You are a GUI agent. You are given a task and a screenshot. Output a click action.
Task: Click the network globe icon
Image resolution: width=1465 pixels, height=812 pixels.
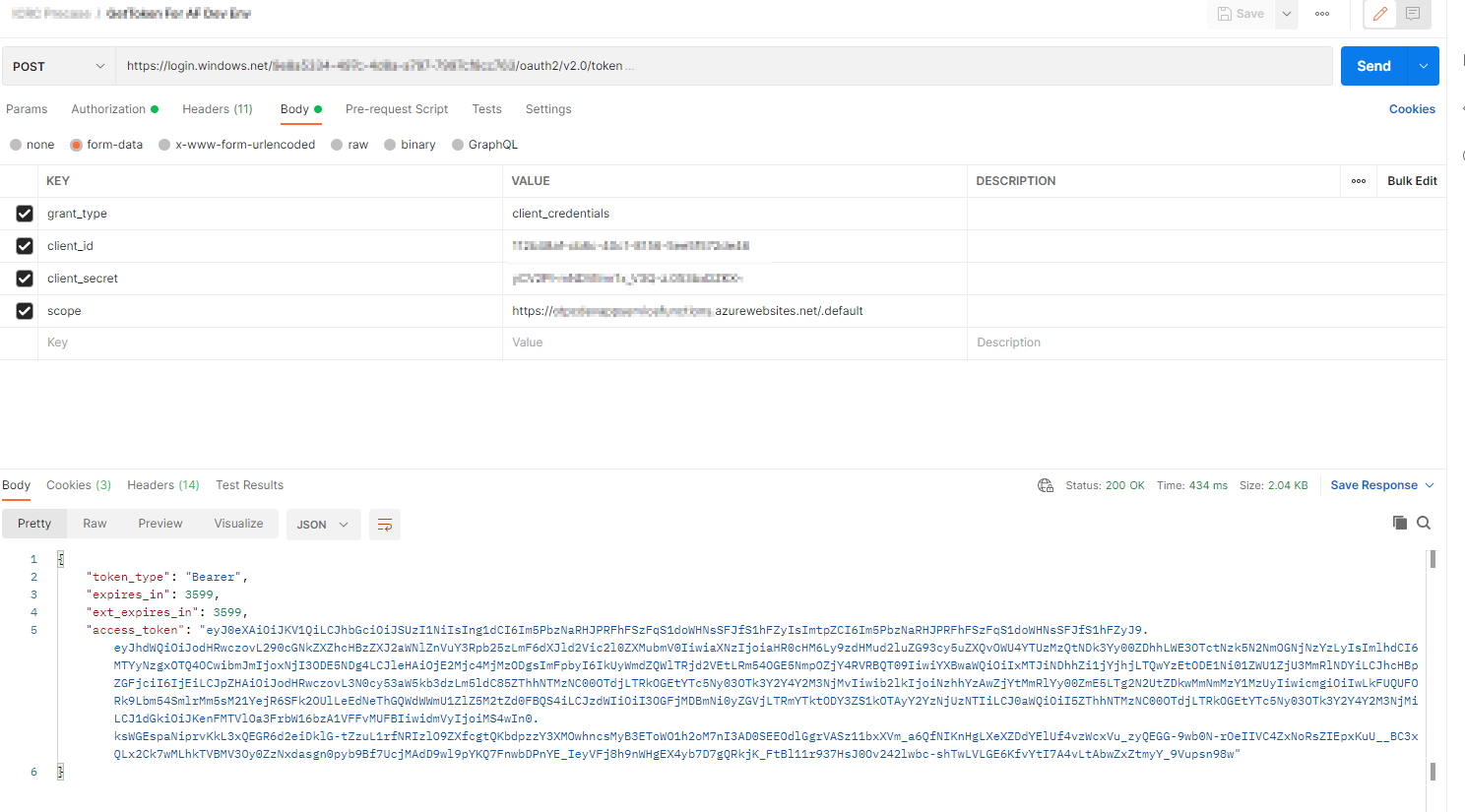1046,485
